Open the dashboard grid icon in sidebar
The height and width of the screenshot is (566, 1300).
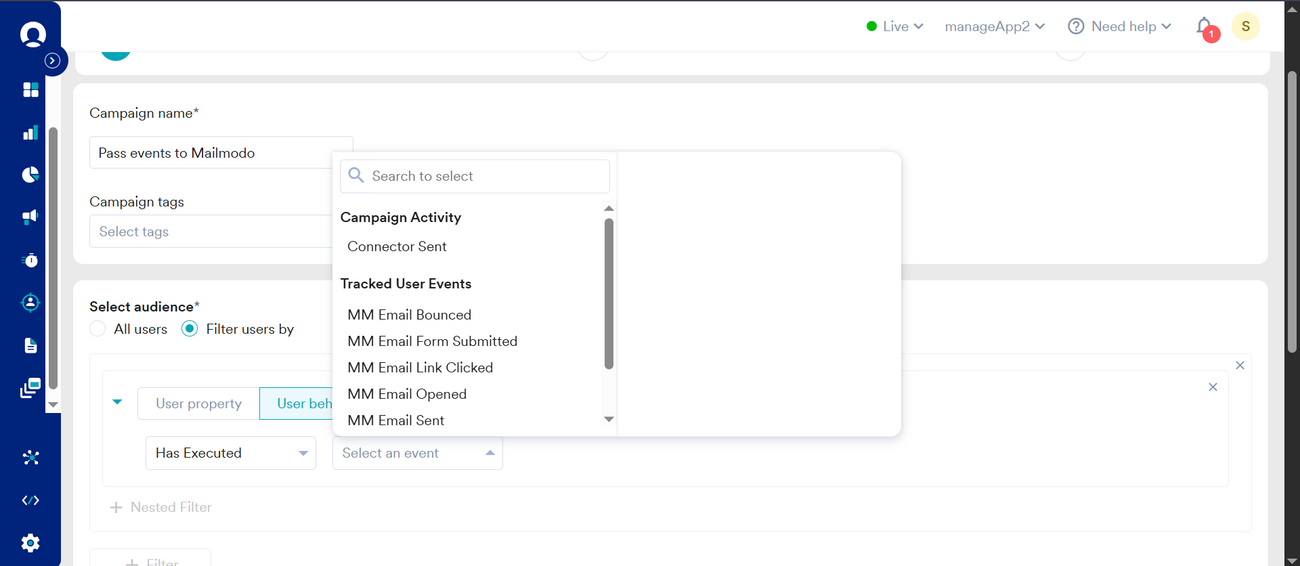pyautogui.click(x=31, y=90)
